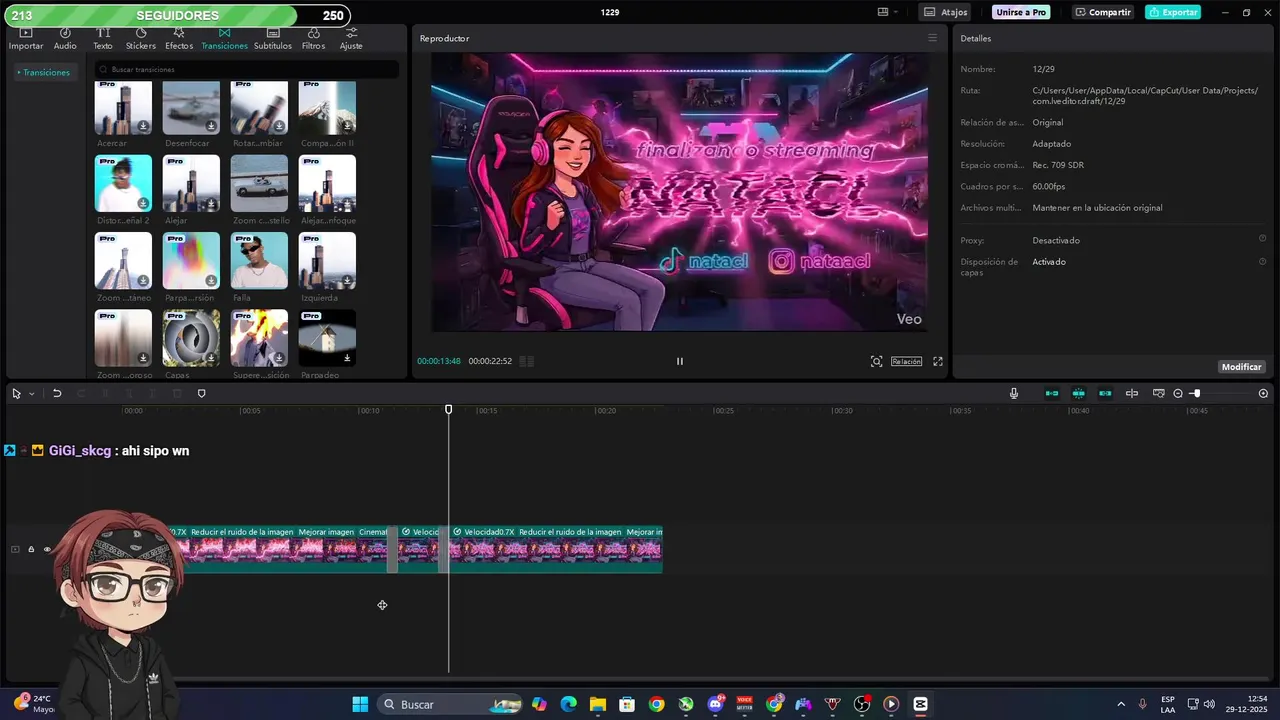Image resolution: width=1280 pixels, height=720 pixels.
Task: Click the Modificar button in Detalles
Action: (x=1242, y=367)
